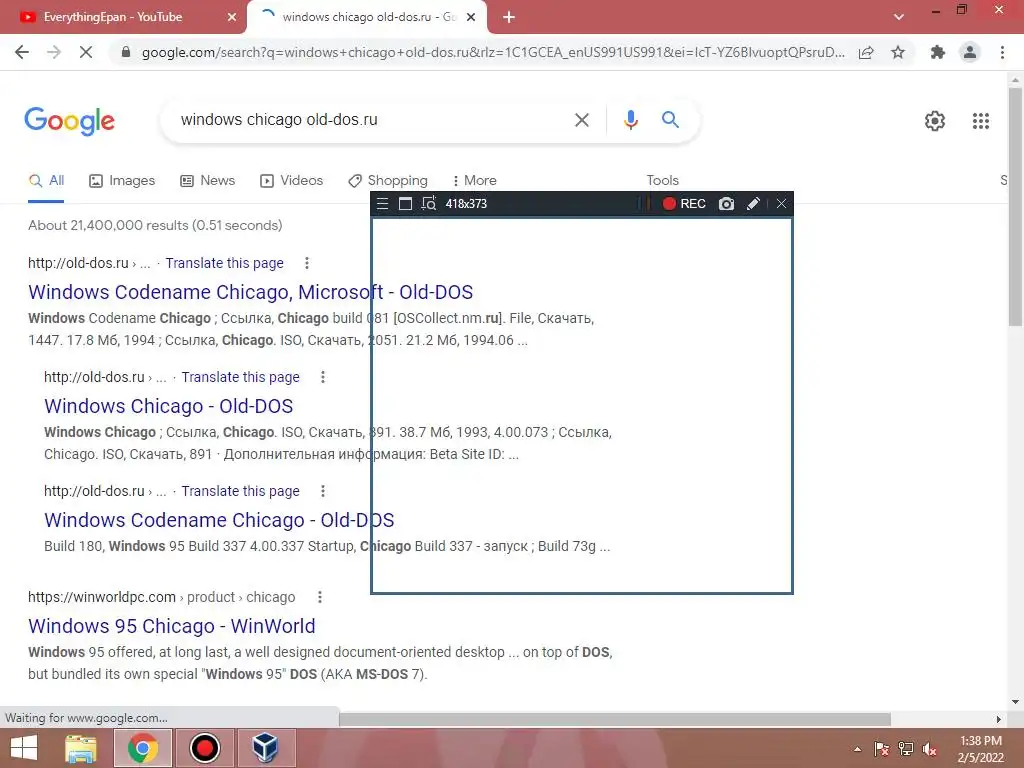This screenshot has height=768, width=1024.
Task: Open the search Tools options
Action: pyautogui.click(x=662, y=180)
